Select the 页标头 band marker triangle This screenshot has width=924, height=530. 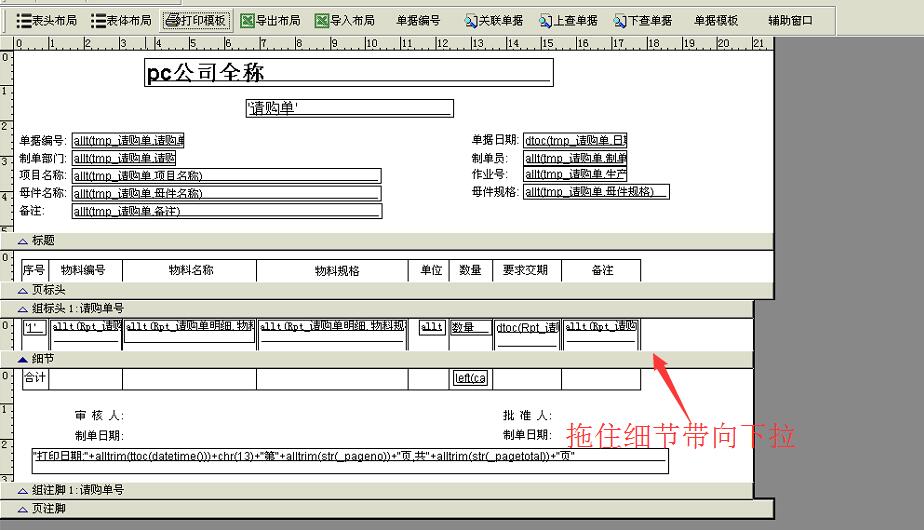click(x=23, y=290)
